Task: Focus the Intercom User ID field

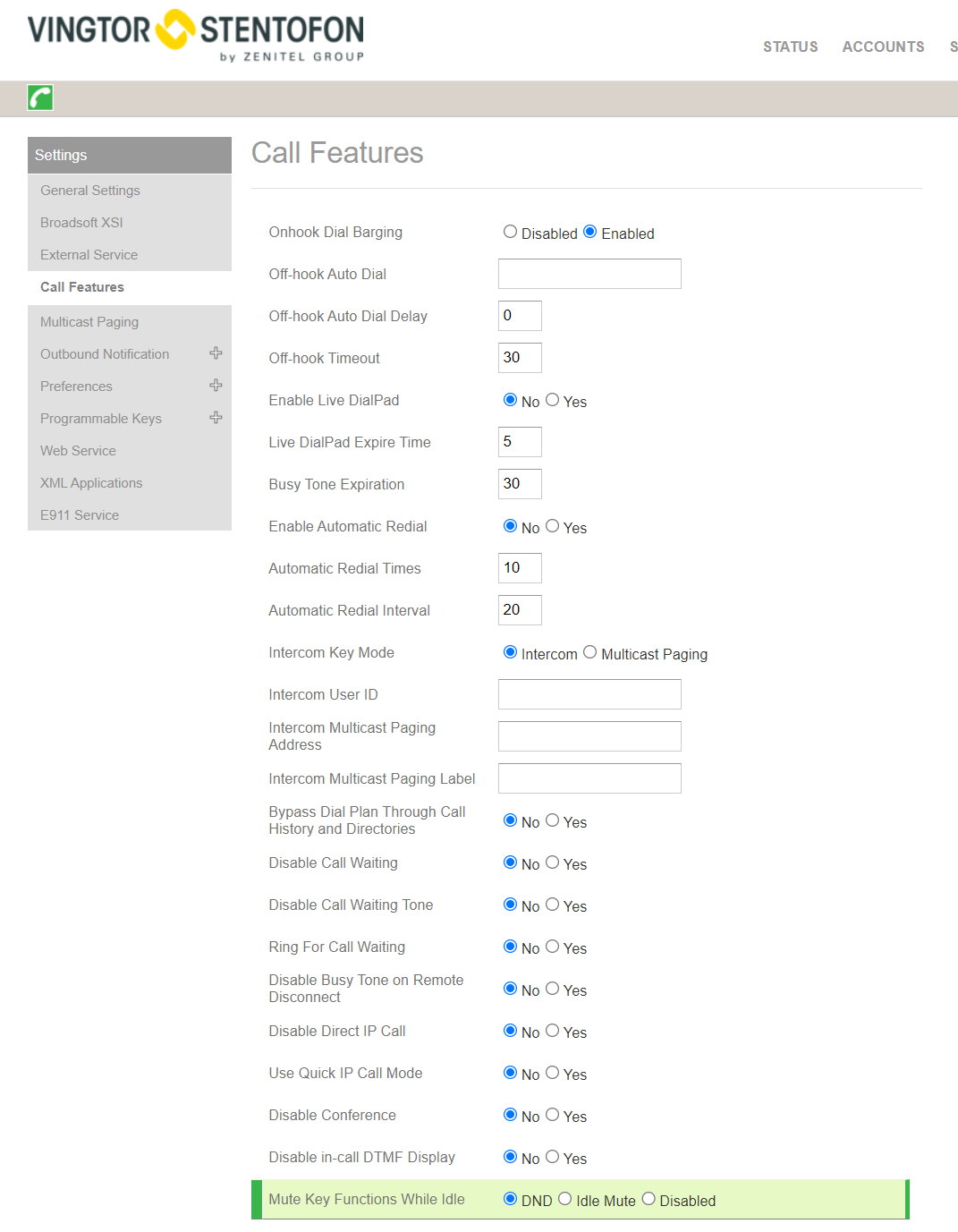Action: click(x=589, y=694)
